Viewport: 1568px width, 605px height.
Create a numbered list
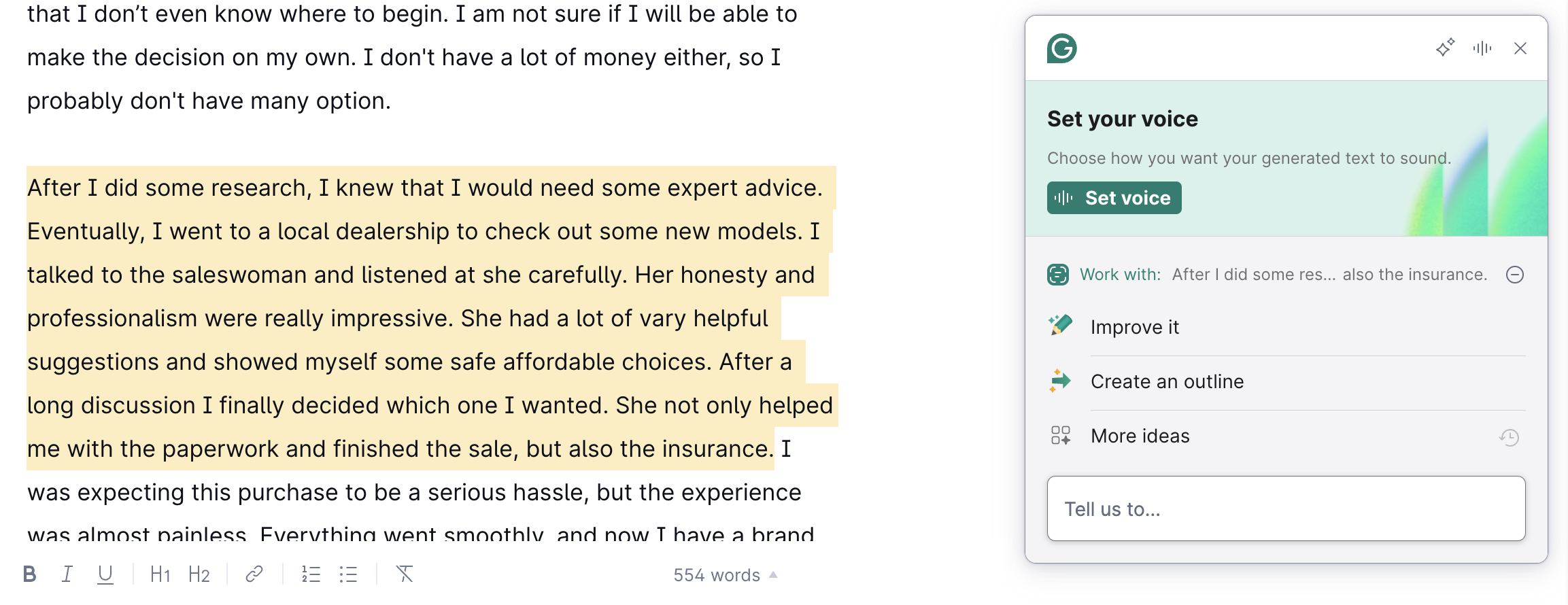311,574
